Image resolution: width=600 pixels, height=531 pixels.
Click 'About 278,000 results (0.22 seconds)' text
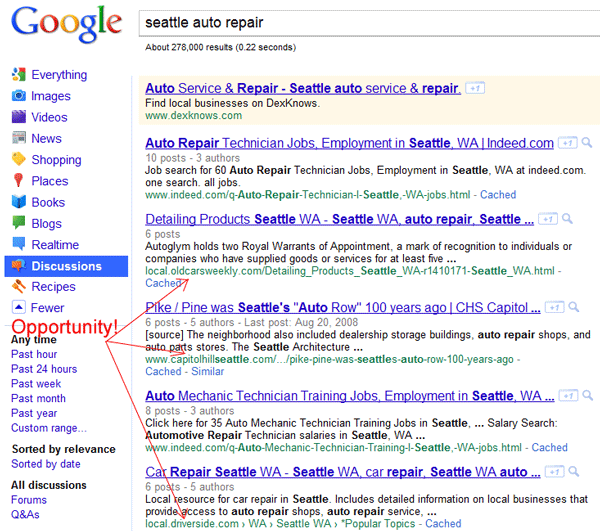coord(220,47)
